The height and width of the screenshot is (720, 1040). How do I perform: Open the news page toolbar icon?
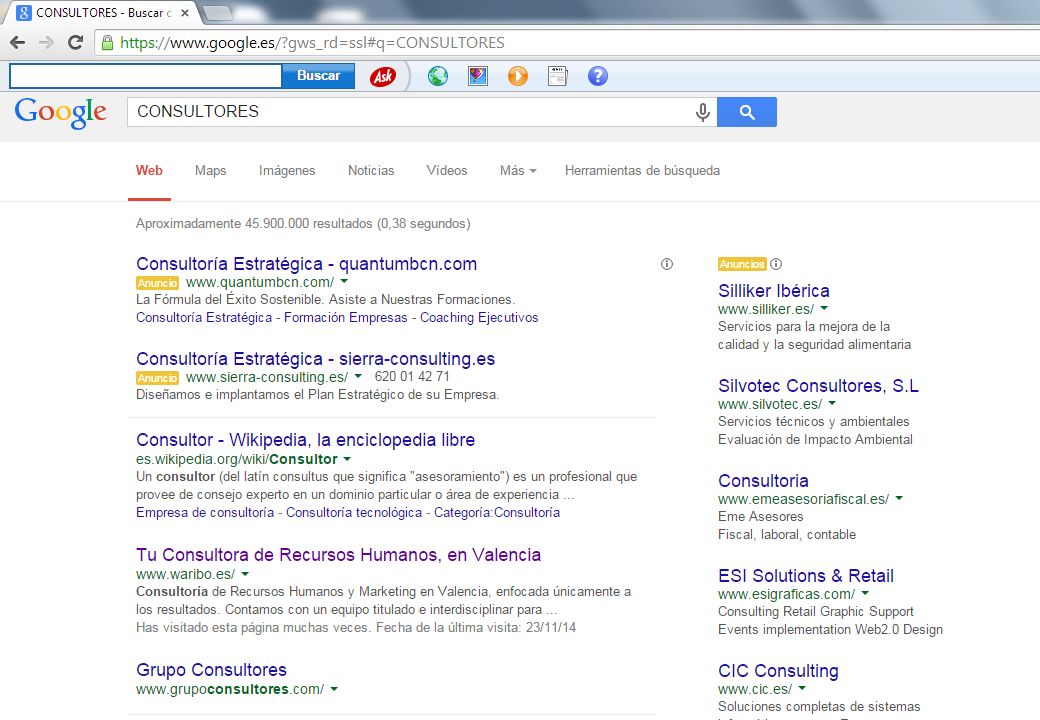tap(558, 76)
